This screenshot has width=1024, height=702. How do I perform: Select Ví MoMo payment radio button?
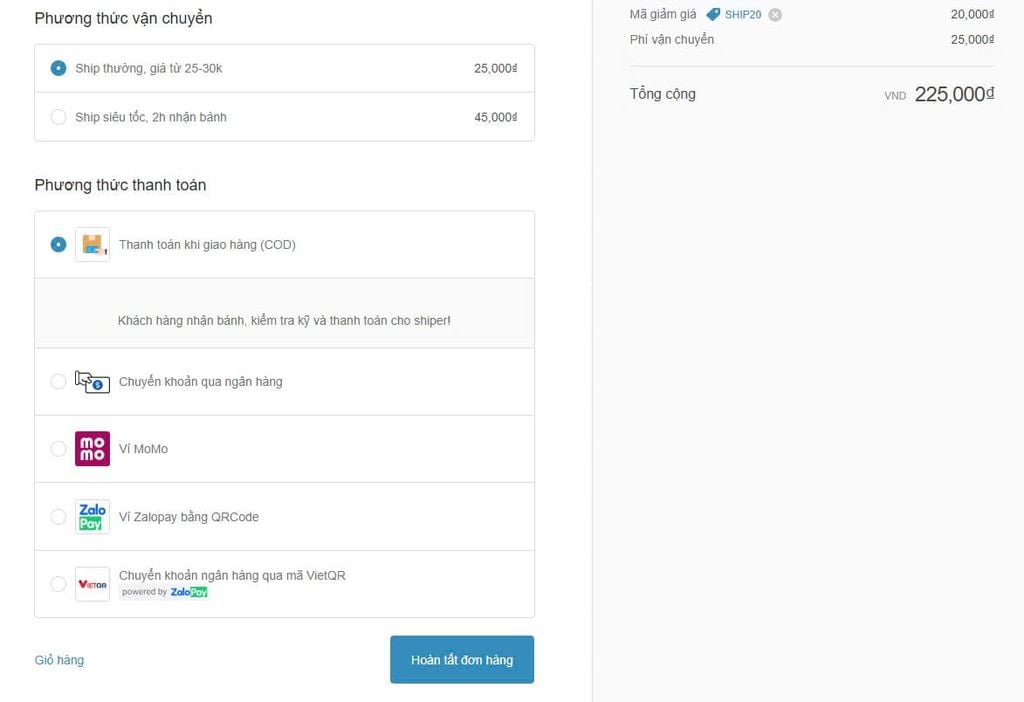tap(58, 449)
